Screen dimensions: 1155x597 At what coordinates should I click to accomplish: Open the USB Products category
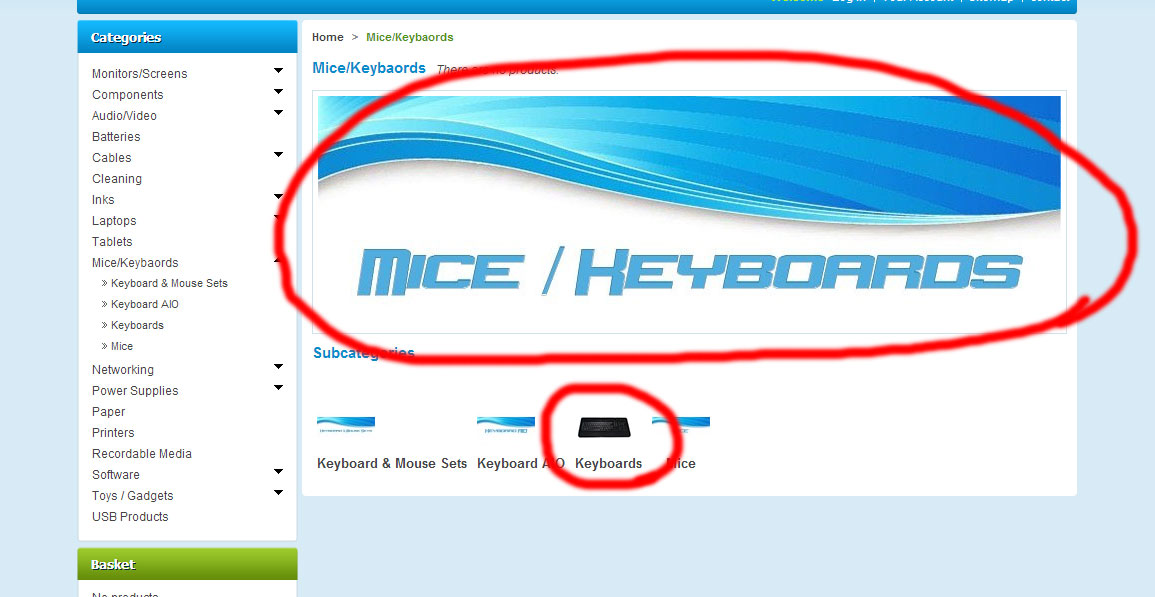pos(130,517)
